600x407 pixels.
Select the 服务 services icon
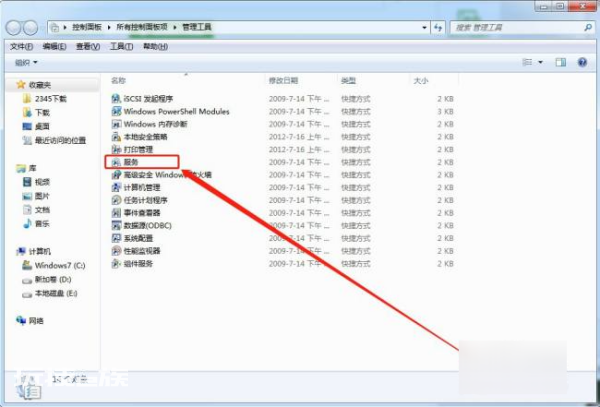point(116,162)
